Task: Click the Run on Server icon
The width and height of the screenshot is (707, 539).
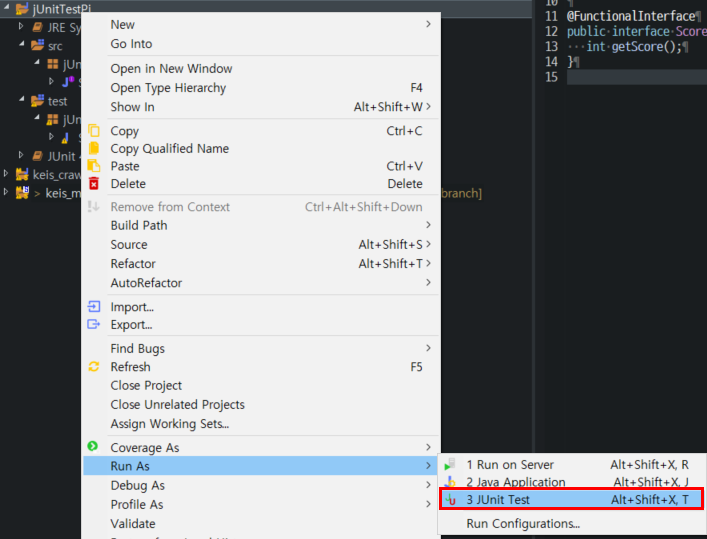Action: (451, 465)
